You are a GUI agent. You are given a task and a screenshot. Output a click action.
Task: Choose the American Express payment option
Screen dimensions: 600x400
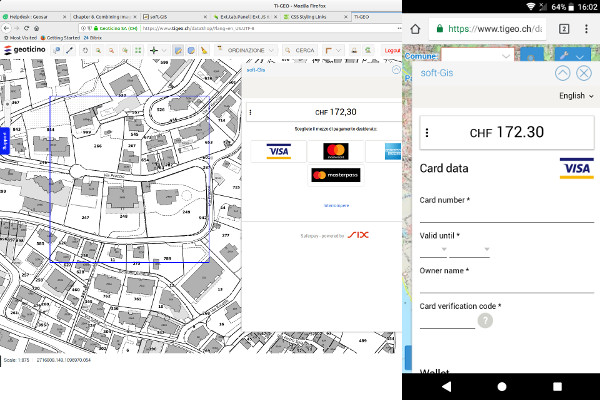384,151
